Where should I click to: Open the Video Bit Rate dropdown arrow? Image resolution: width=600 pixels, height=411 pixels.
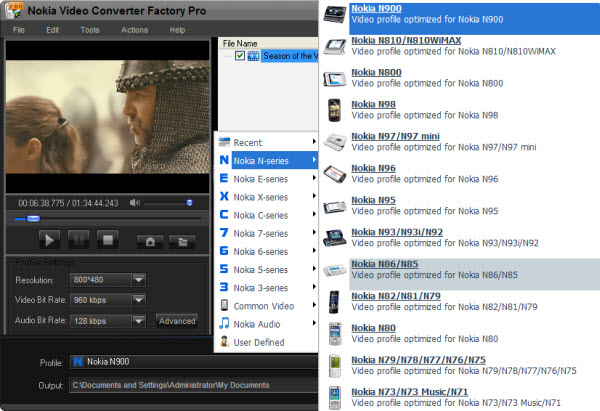[139, 300]
